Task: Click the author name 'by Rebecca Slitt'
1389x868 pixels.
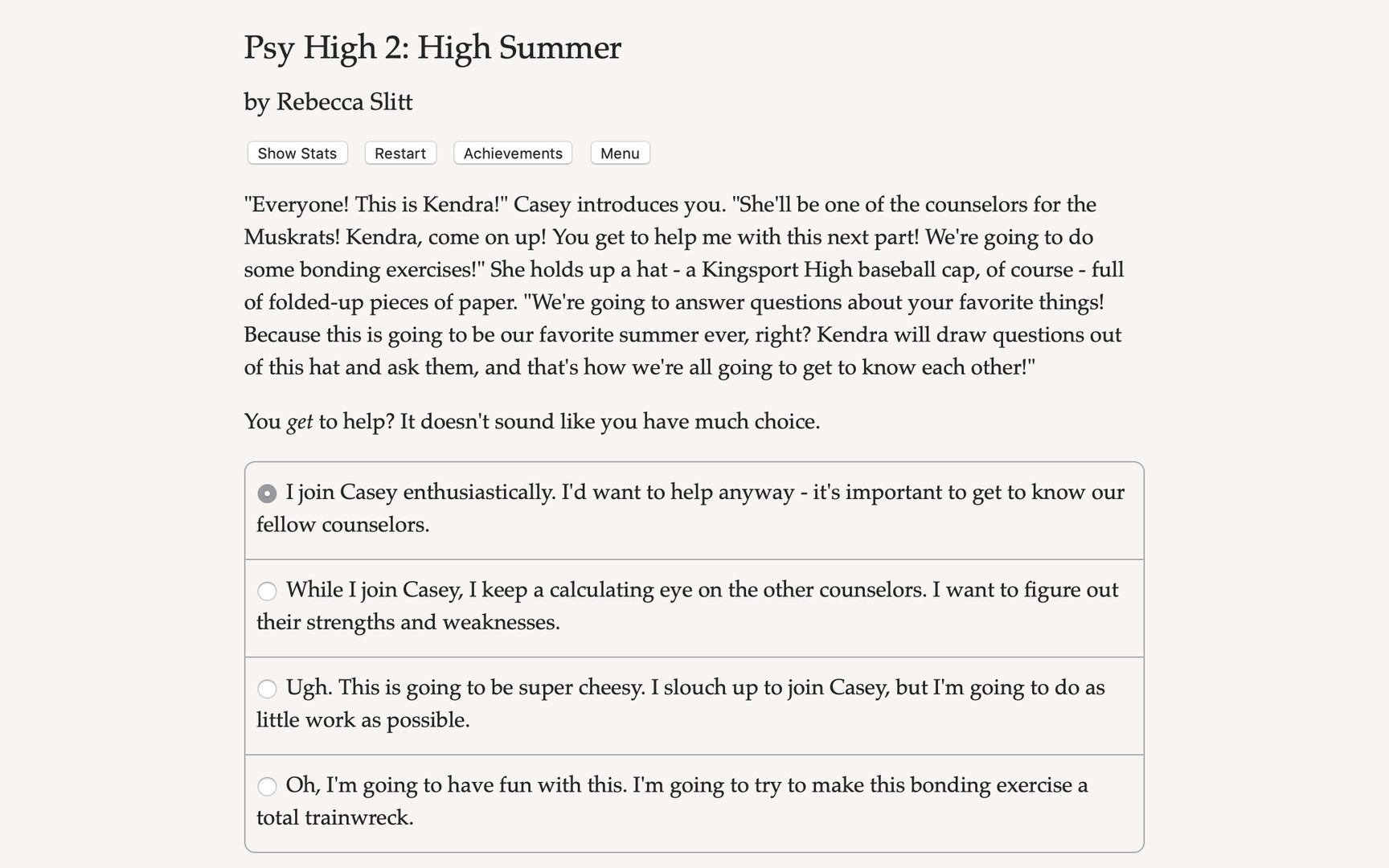Action: [x=328, y=102]
